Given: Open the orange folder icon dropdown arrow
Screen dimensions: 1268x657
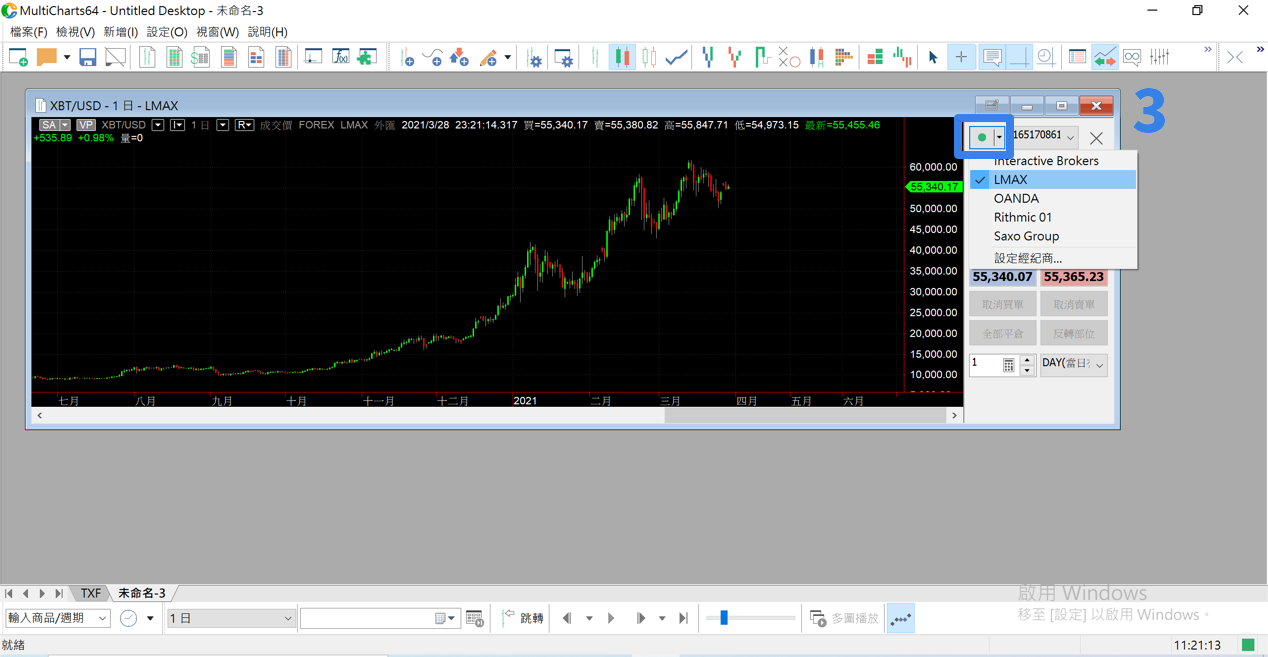Looking at the screenshot, I should 66,58.
